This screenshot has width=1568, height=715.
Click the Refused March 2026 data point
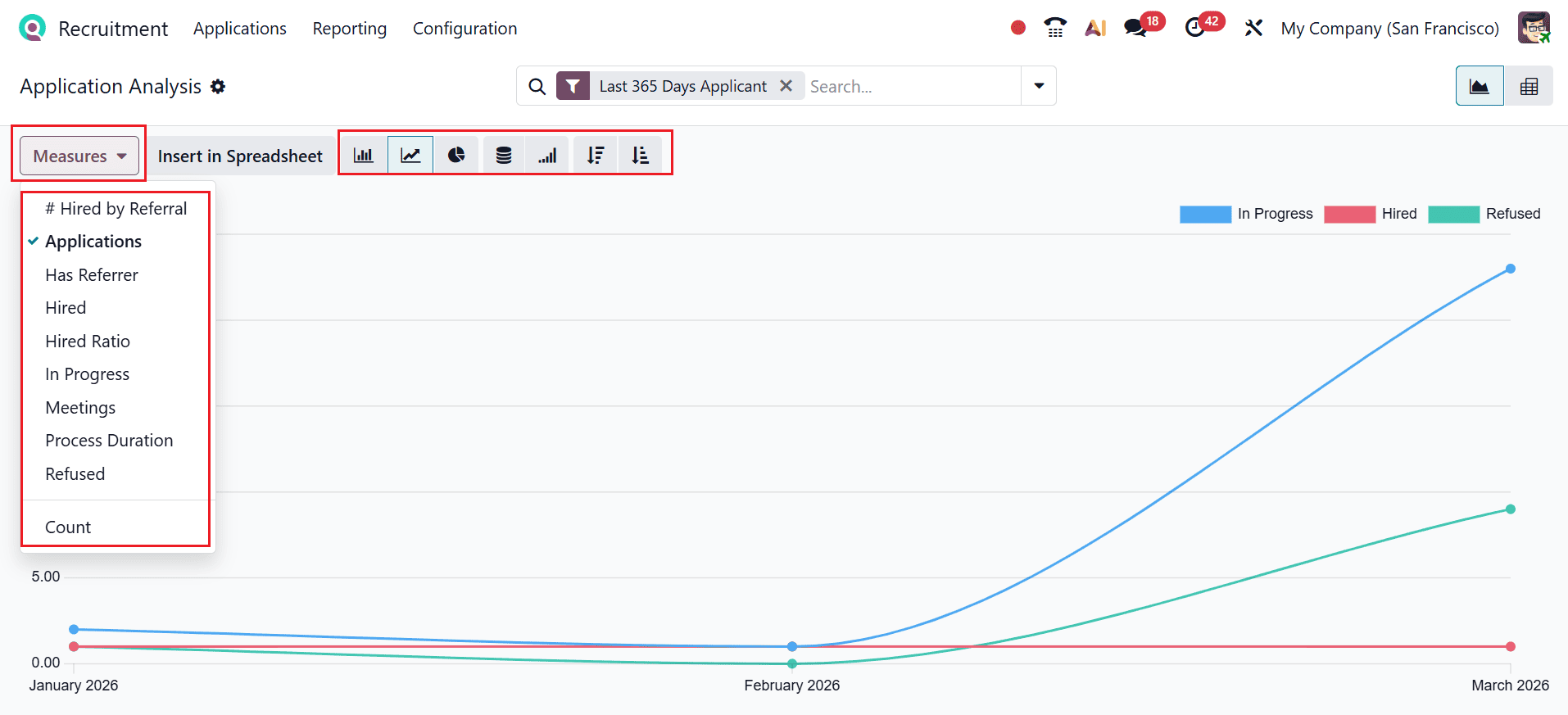click(x=1511, y=509)
